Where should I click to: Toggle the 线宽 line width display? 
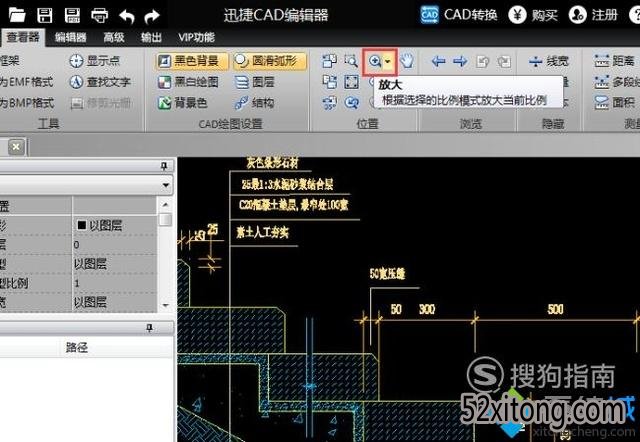pyautogui.click(x=548, y=62)
